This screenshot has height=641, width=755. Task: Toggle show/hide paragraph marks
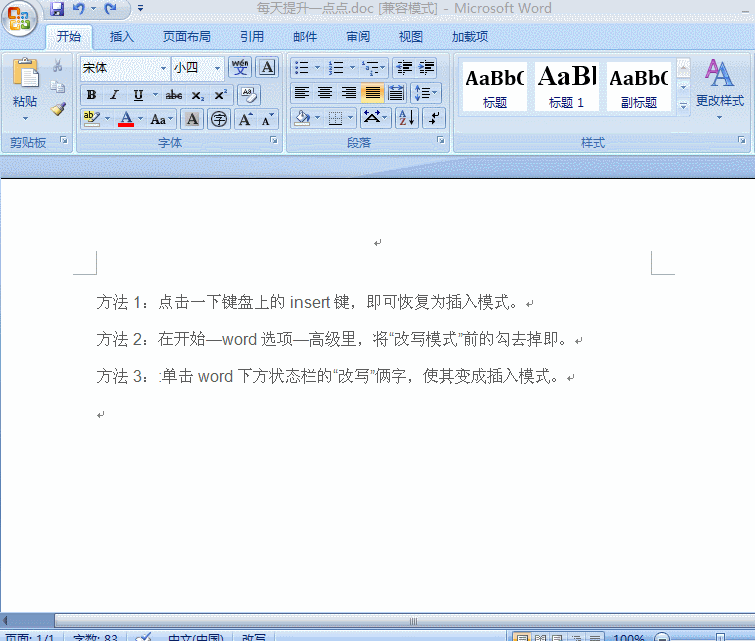coord(434,118)
